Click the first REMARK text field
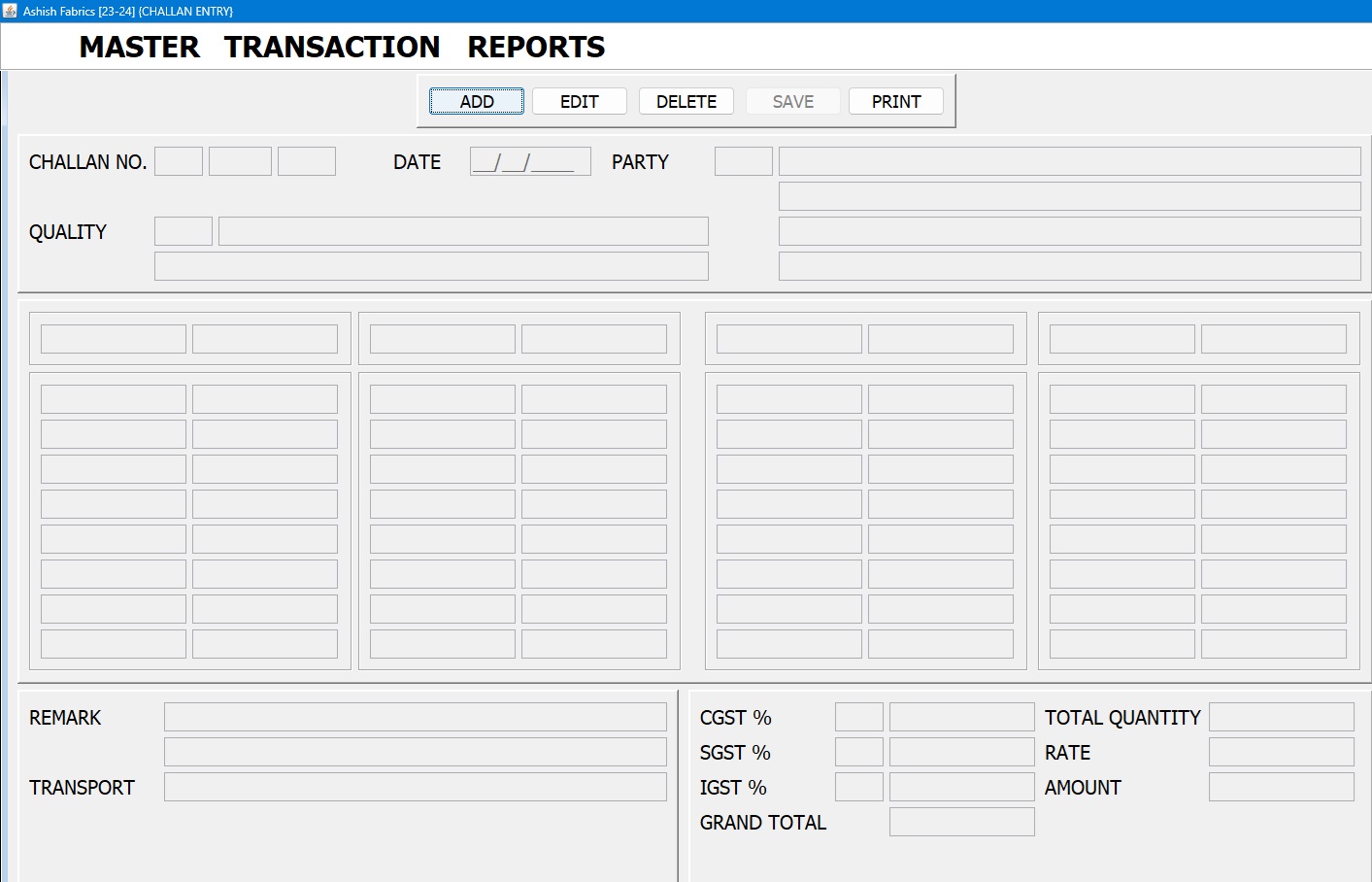 (415, 717)
